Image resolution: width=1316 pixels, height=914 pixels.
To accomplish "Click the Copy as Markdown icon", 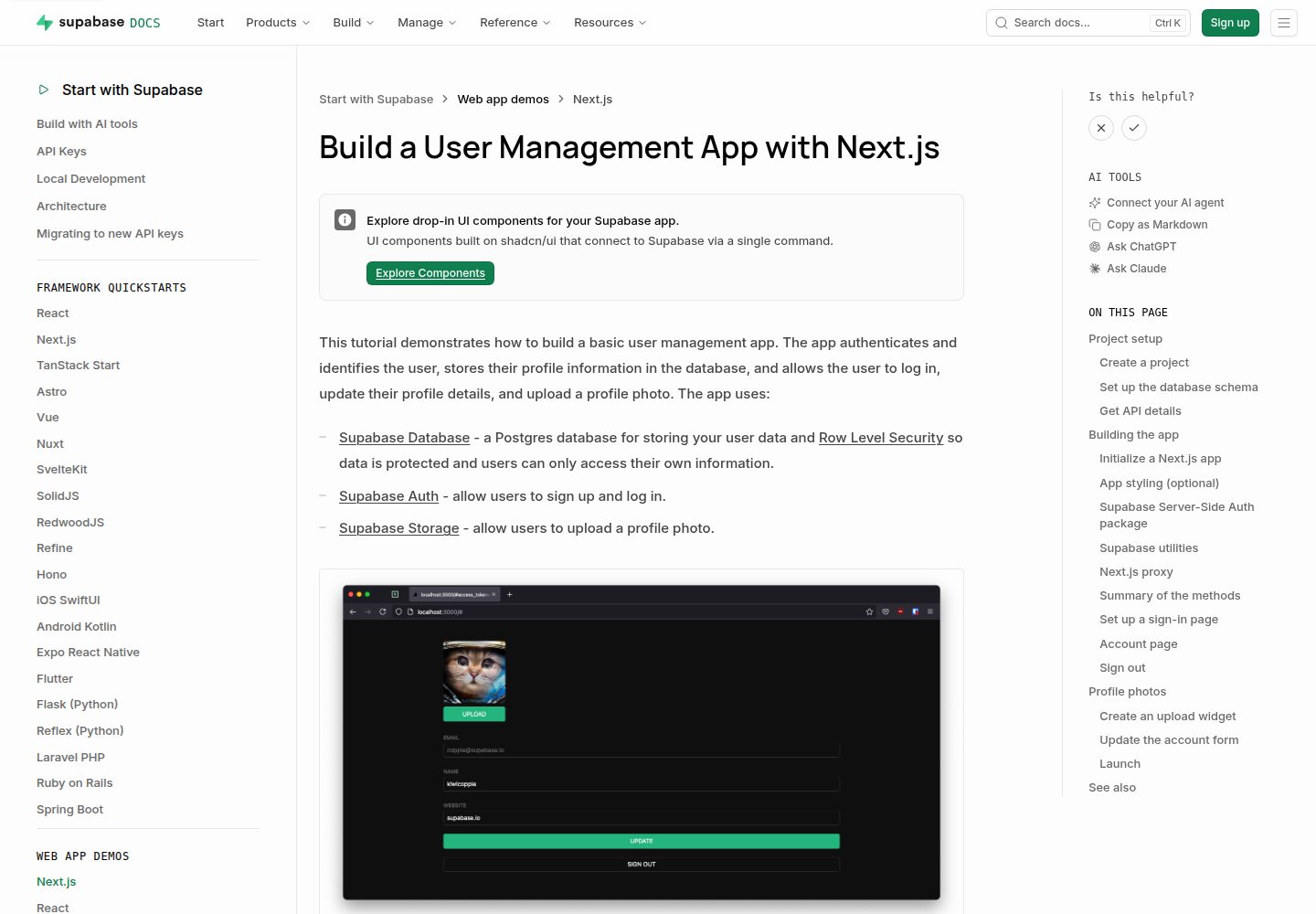I will click(x=1095, y=225).
